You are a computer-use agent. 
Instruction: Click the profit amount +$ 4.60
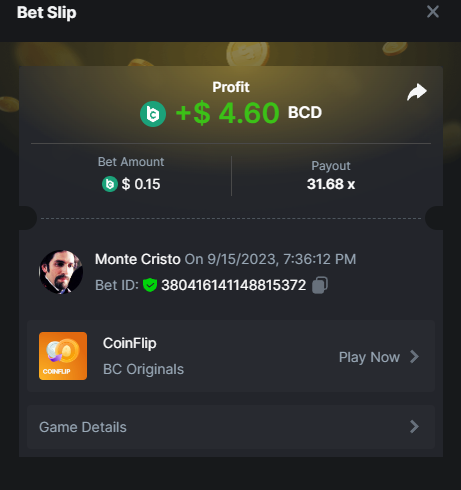click(x=227, y=113)
